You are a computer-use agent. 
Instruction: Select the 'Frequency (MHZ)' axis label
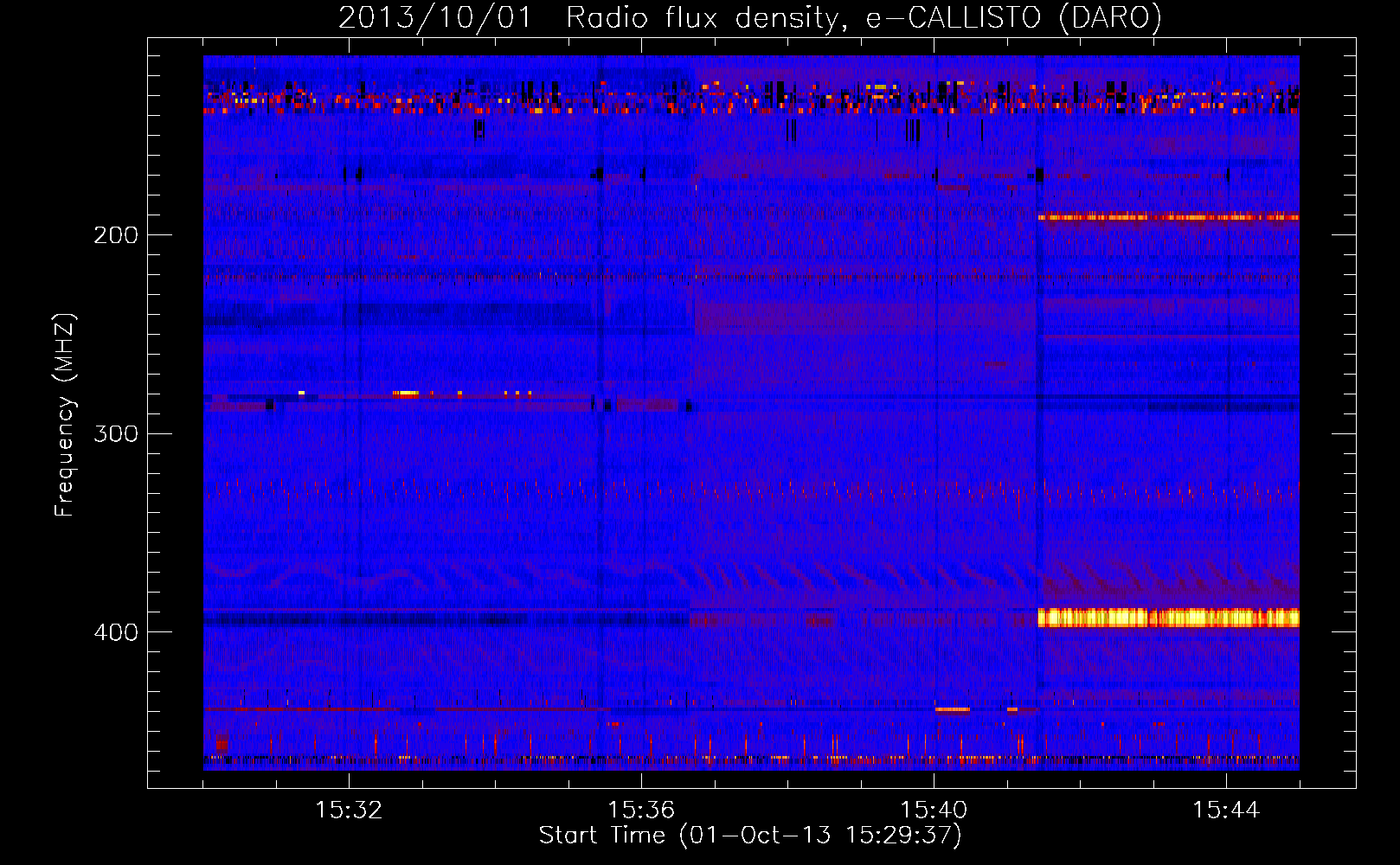click(x=65, y=415)
